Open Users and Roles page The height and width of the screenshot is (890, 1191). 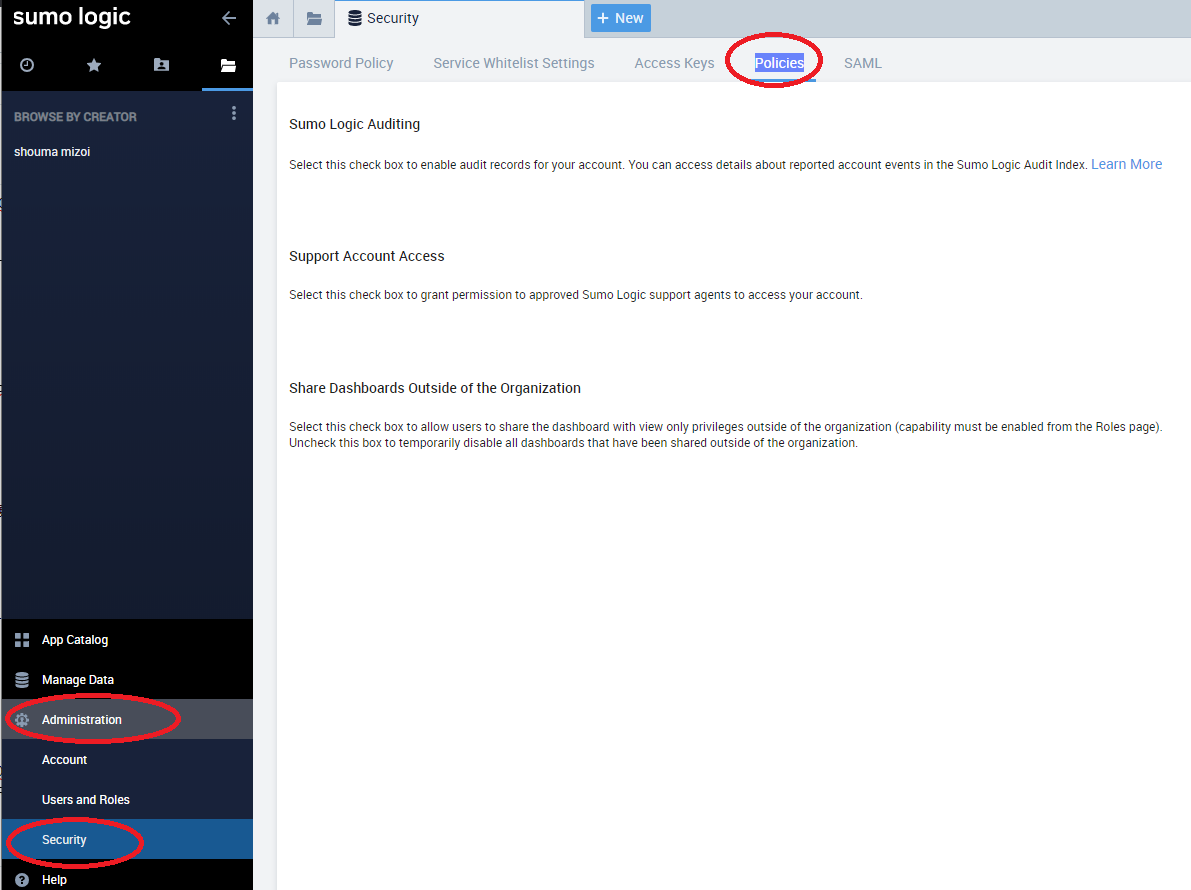point(128,800)
